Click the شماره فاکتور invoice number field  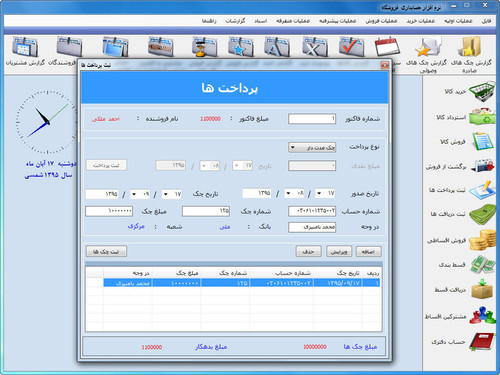coord(312,119)
